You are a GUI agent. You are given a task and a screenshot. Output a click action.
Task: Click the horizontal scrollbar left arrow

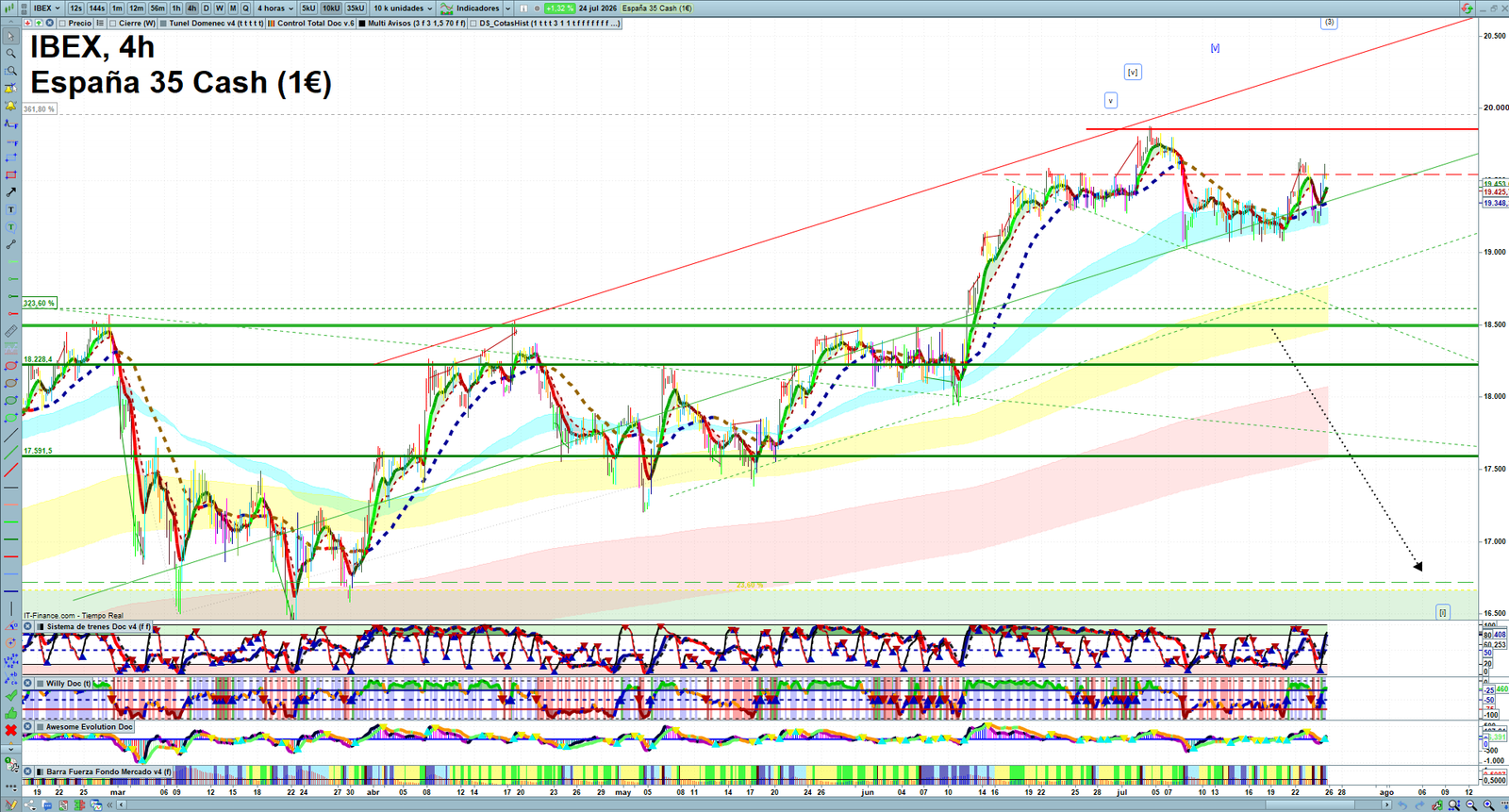point(121,804)
